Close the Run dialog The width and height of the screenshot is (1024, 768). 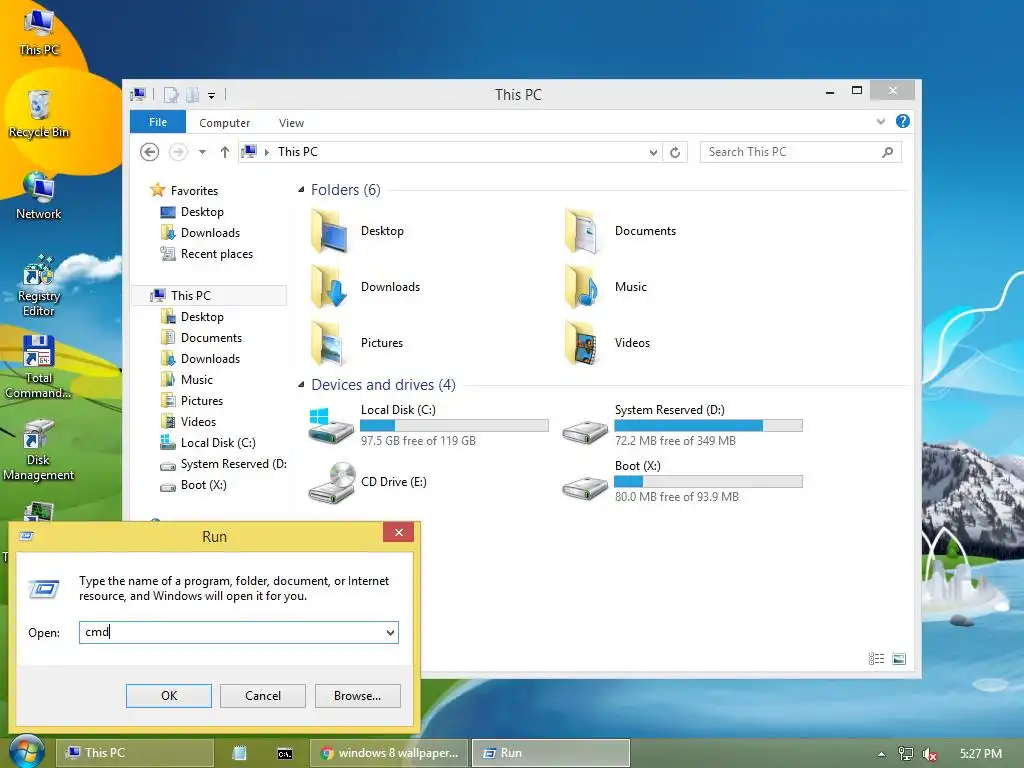[398, 532]
